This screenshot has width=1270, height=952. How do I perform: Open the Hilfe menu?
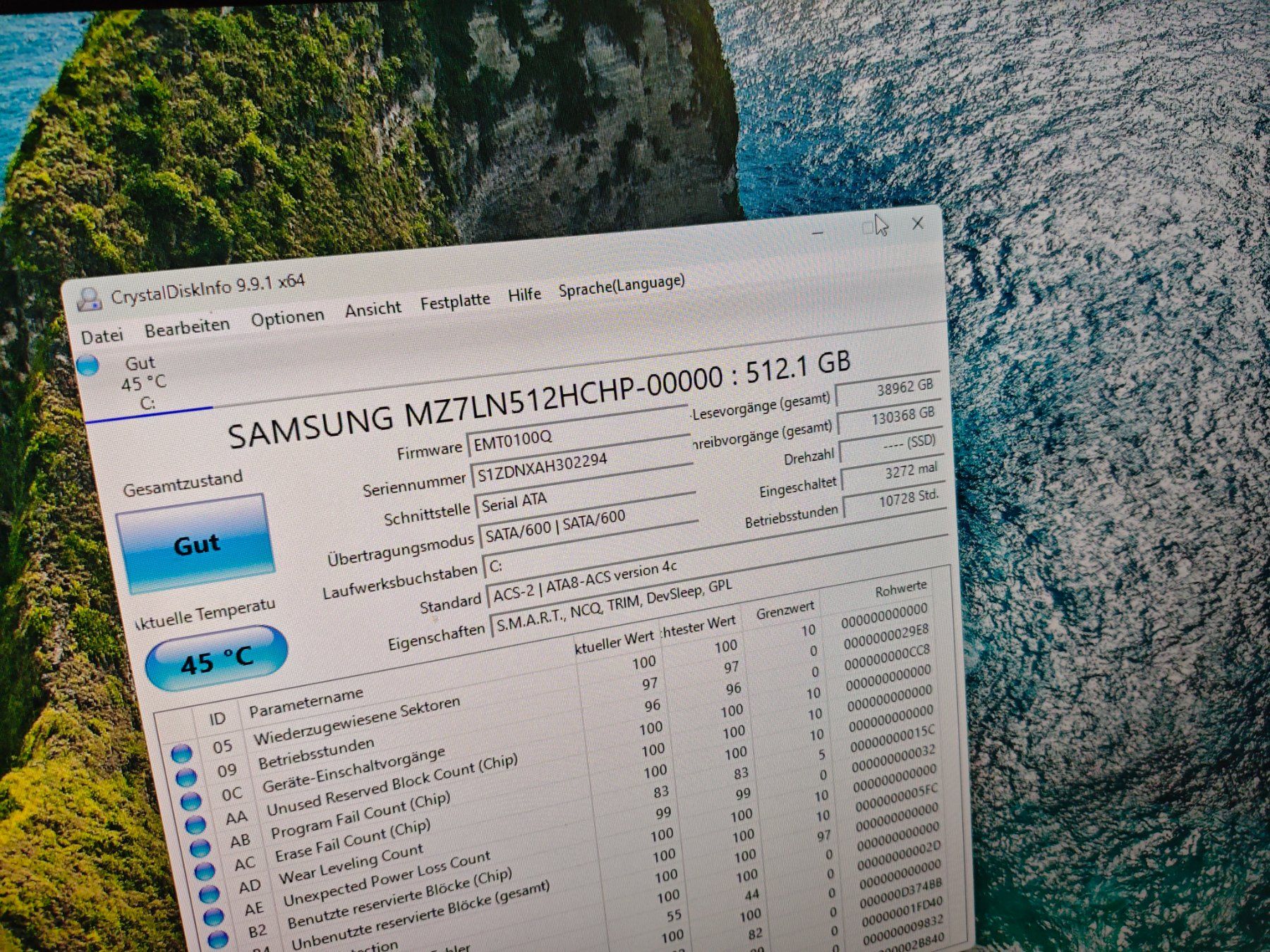click(x=524, y=294)
